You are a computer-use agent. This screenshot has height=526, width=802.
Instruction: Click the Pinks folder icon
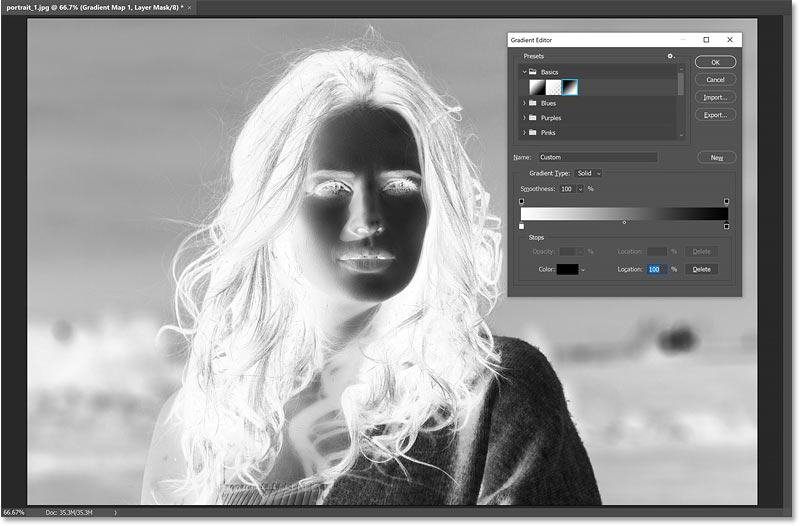tap(532, 133)
